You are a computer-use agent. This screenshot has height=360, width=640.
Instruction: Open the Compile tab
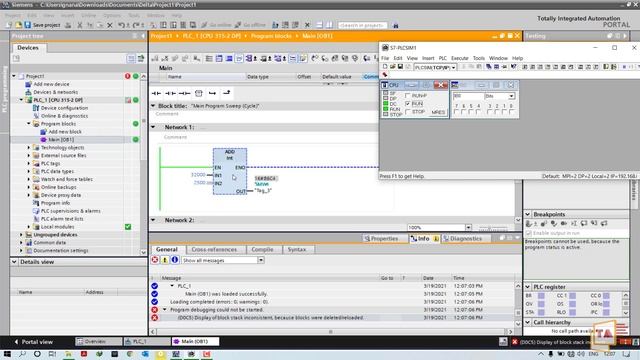coord(262,249)
